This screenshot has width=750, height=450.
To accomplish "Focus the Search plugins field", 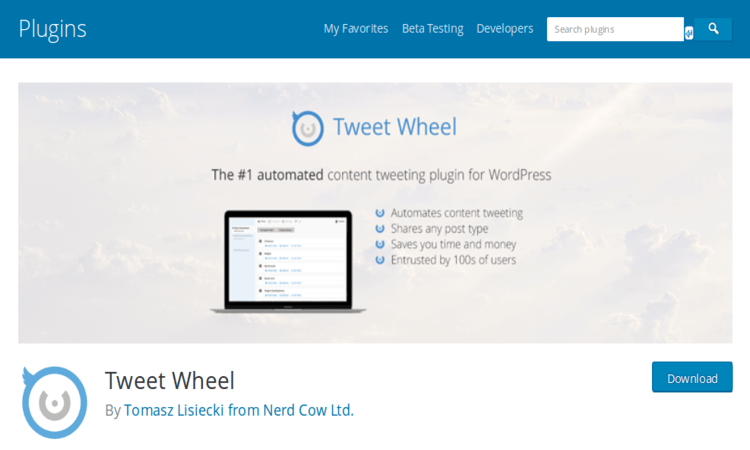I will click(615, 29).
